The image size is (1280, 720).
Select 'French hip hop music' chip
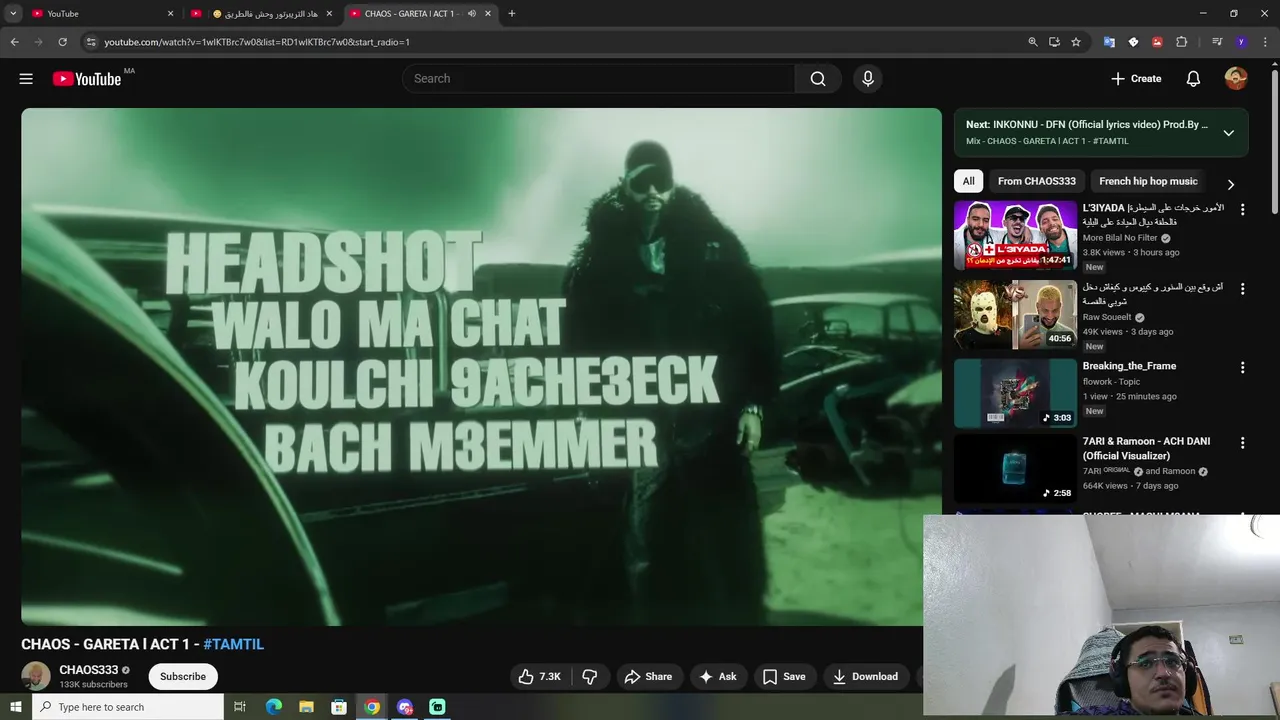(x=1148, y=181)
